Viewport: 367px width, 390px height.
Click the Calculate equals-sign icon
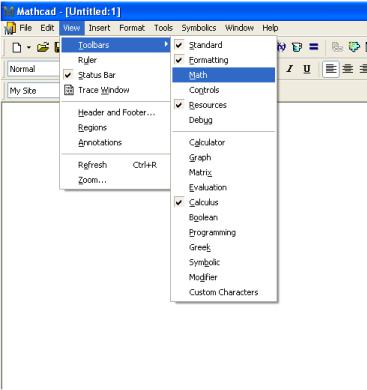click(314, 47)
